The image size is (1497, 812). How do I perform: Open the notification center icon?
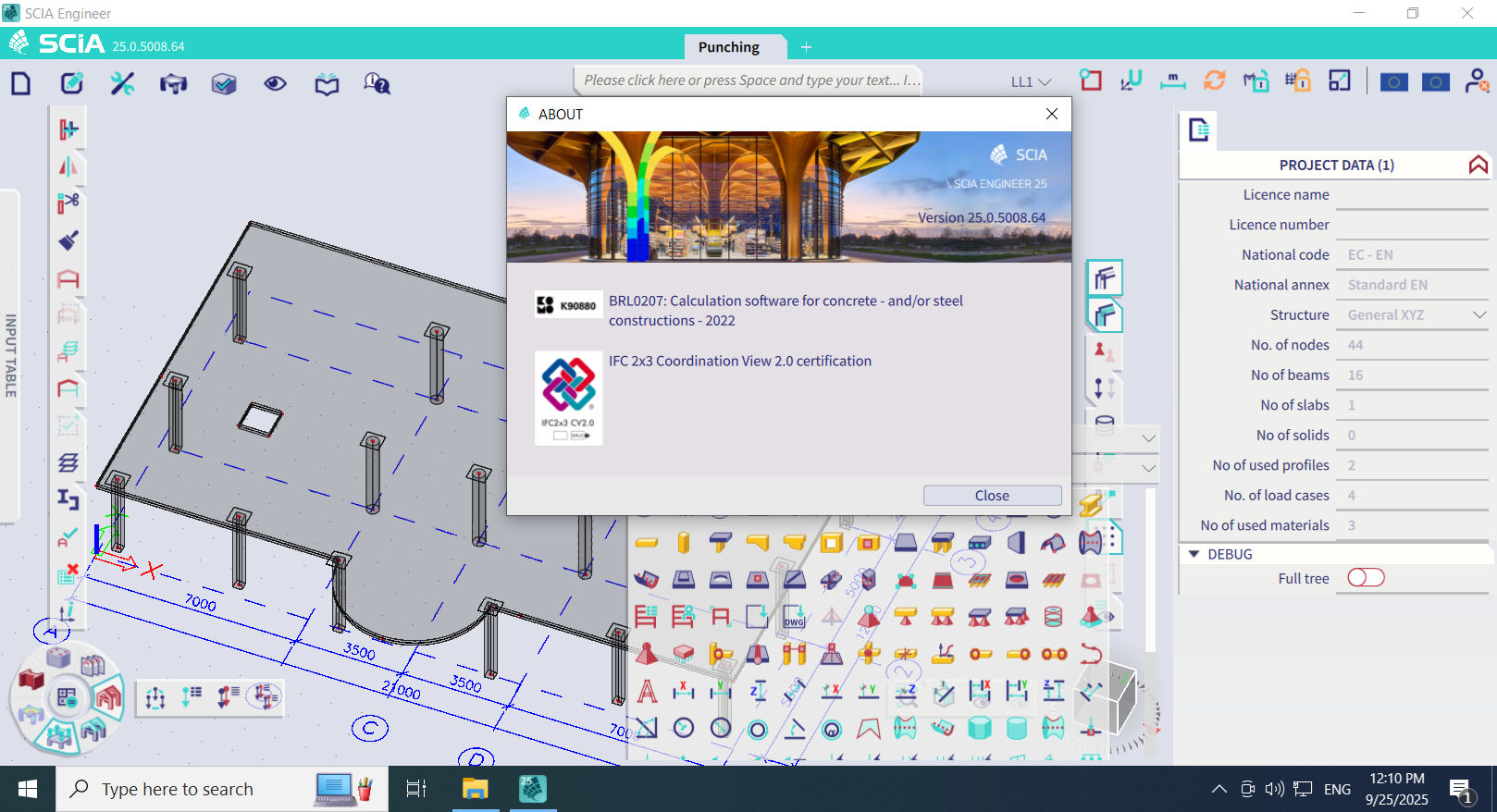[1462, 791]
